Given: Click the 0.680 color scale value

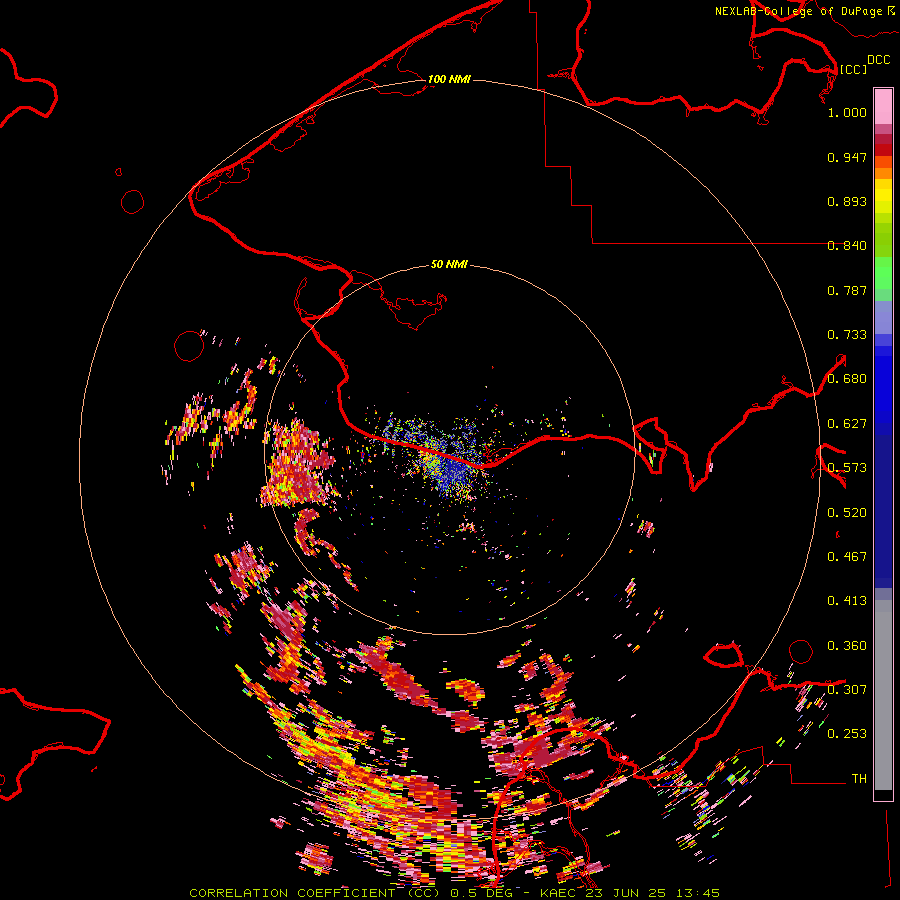Looking at the screenshot, I should click(847, 379).
